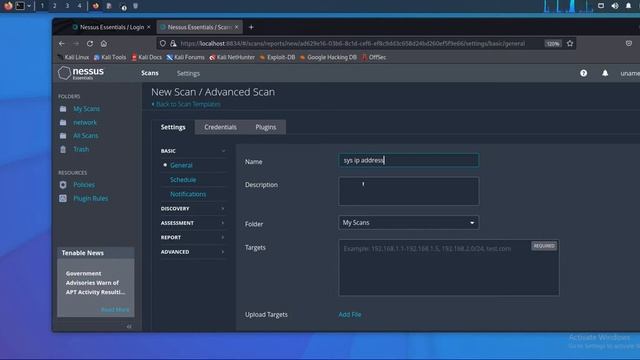
Task: Open the Folder dropdown showing My Scans
Action: click(x=409, y=222)
